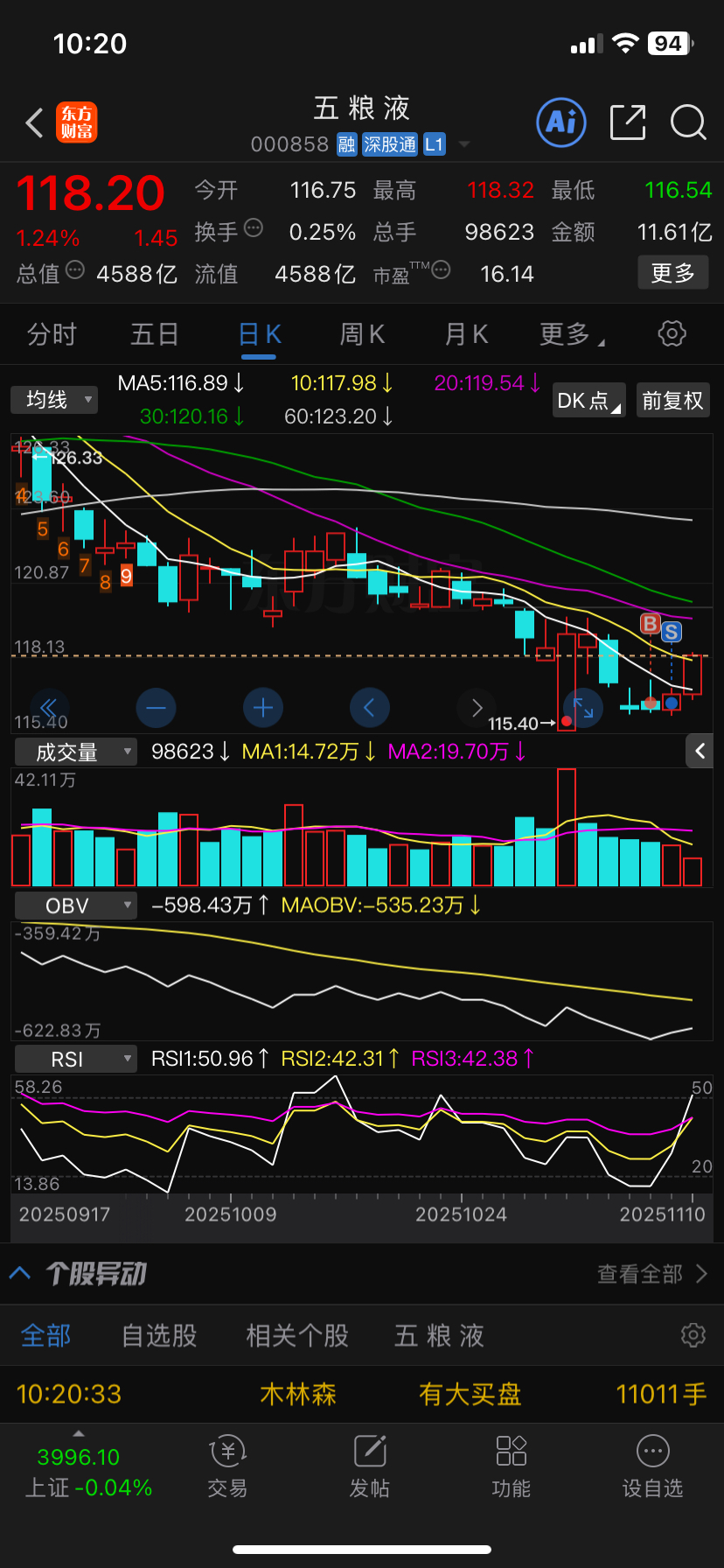The image size is (724, 1568).
Task: Open the search magnifier icon
Action: (688, 122)
